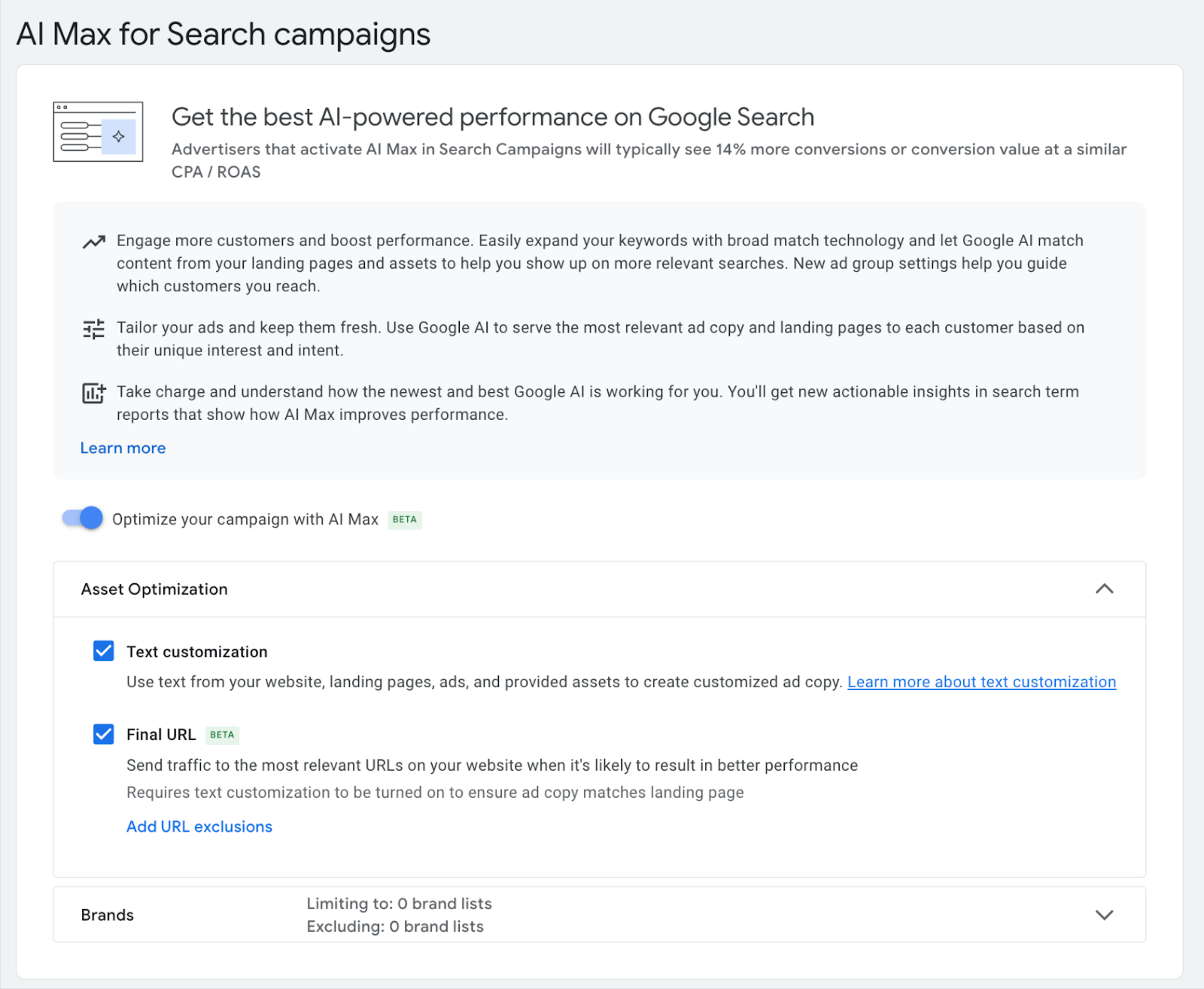
Task: Click the BETA badge next to AI Max
Action: pos(405,519)
